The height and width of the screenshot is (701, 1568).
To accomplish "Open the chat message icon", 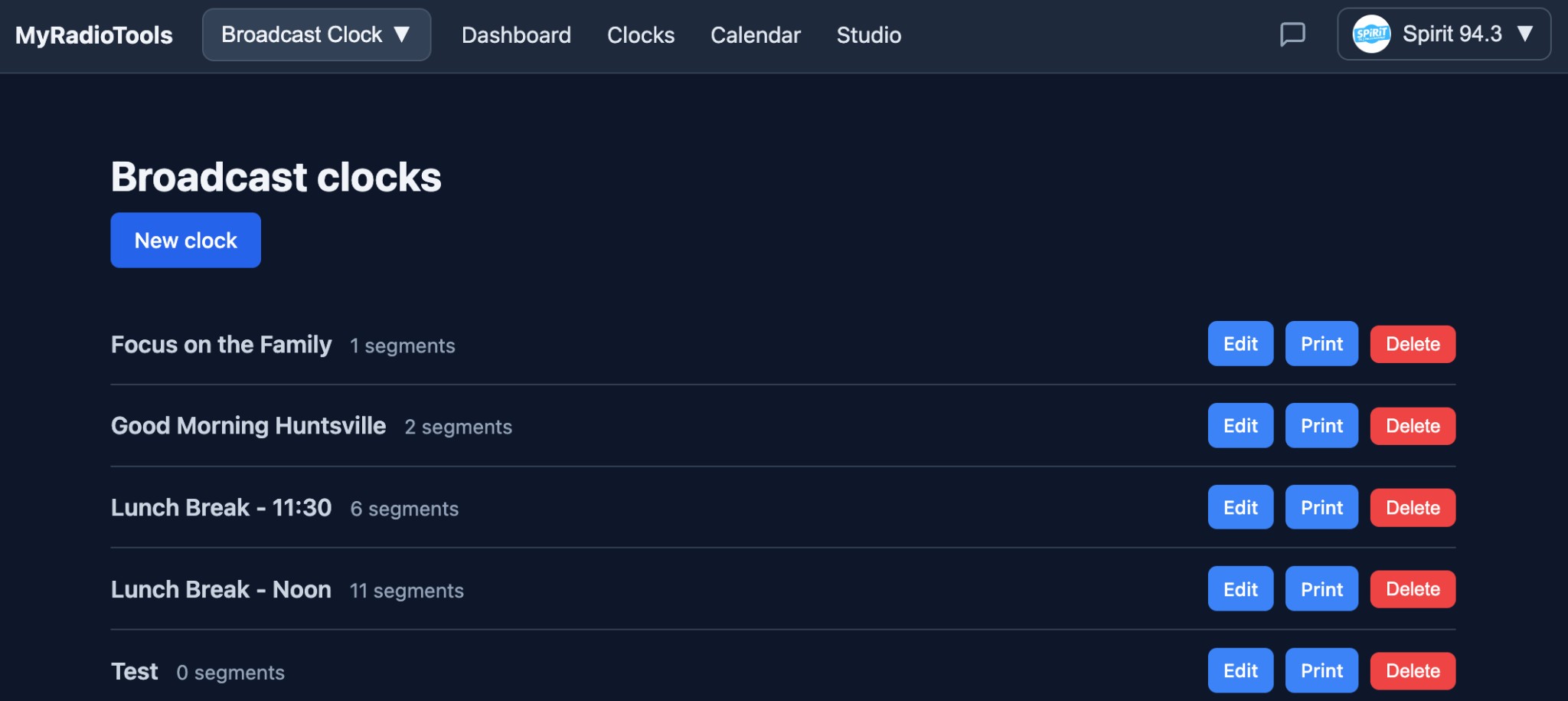I will 1292,34.
